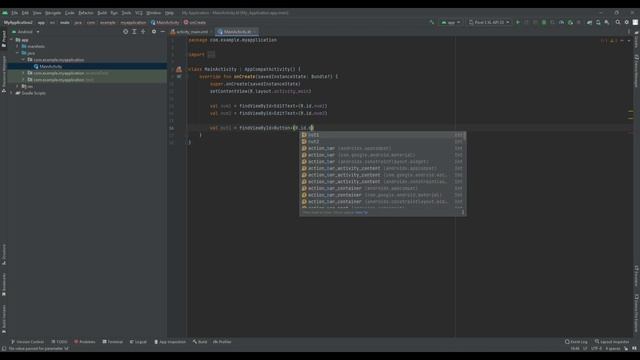Viewport: 640px width, 360px height.
Task: Open the Profiler tool window
Action: pos(222,342)
